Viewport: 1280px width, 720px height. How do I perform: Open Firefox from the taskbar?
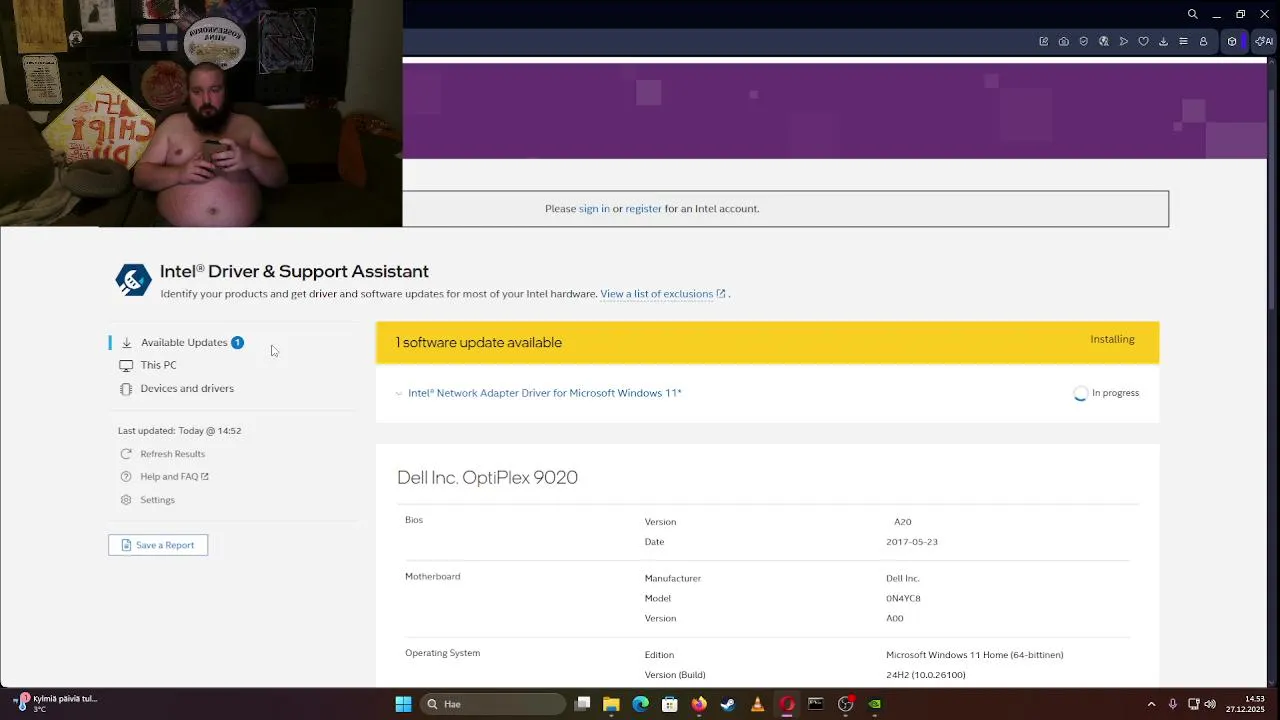[698, 704]
